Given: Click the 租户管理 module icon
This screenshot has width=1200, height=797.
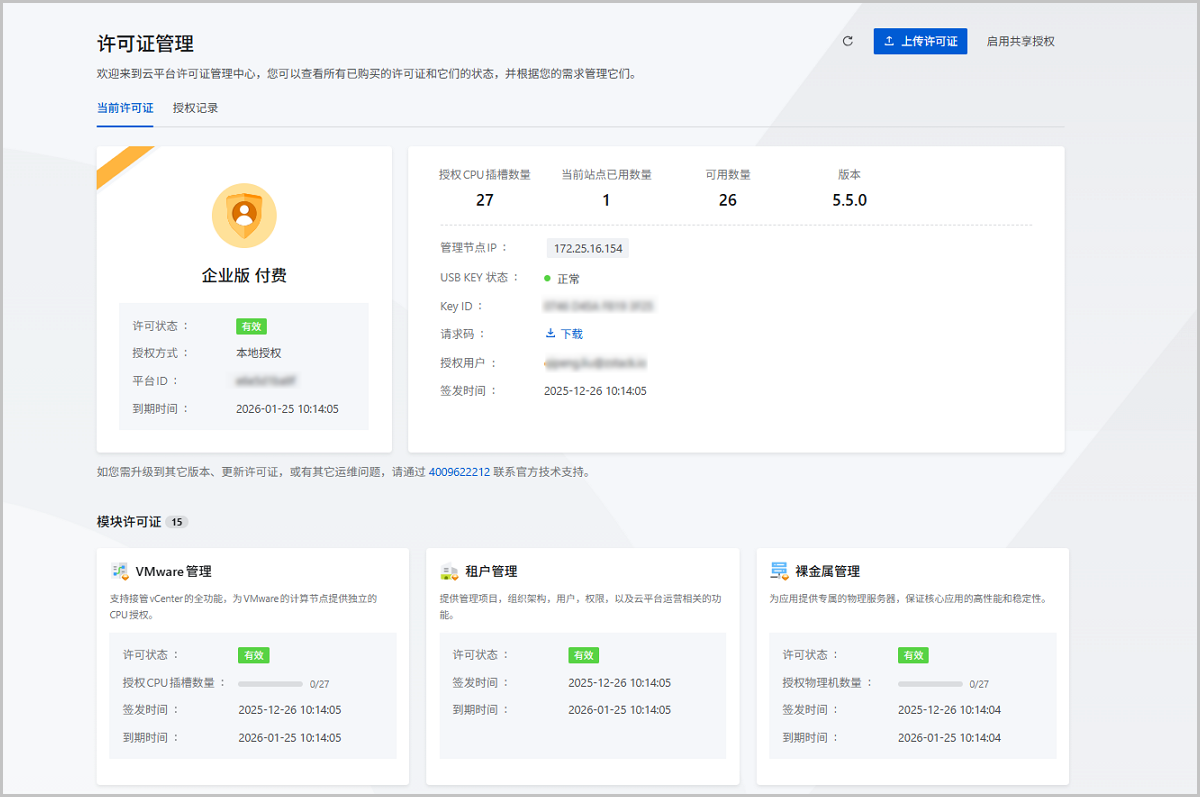Looking at the screenshot, I should tap(450, 572).
